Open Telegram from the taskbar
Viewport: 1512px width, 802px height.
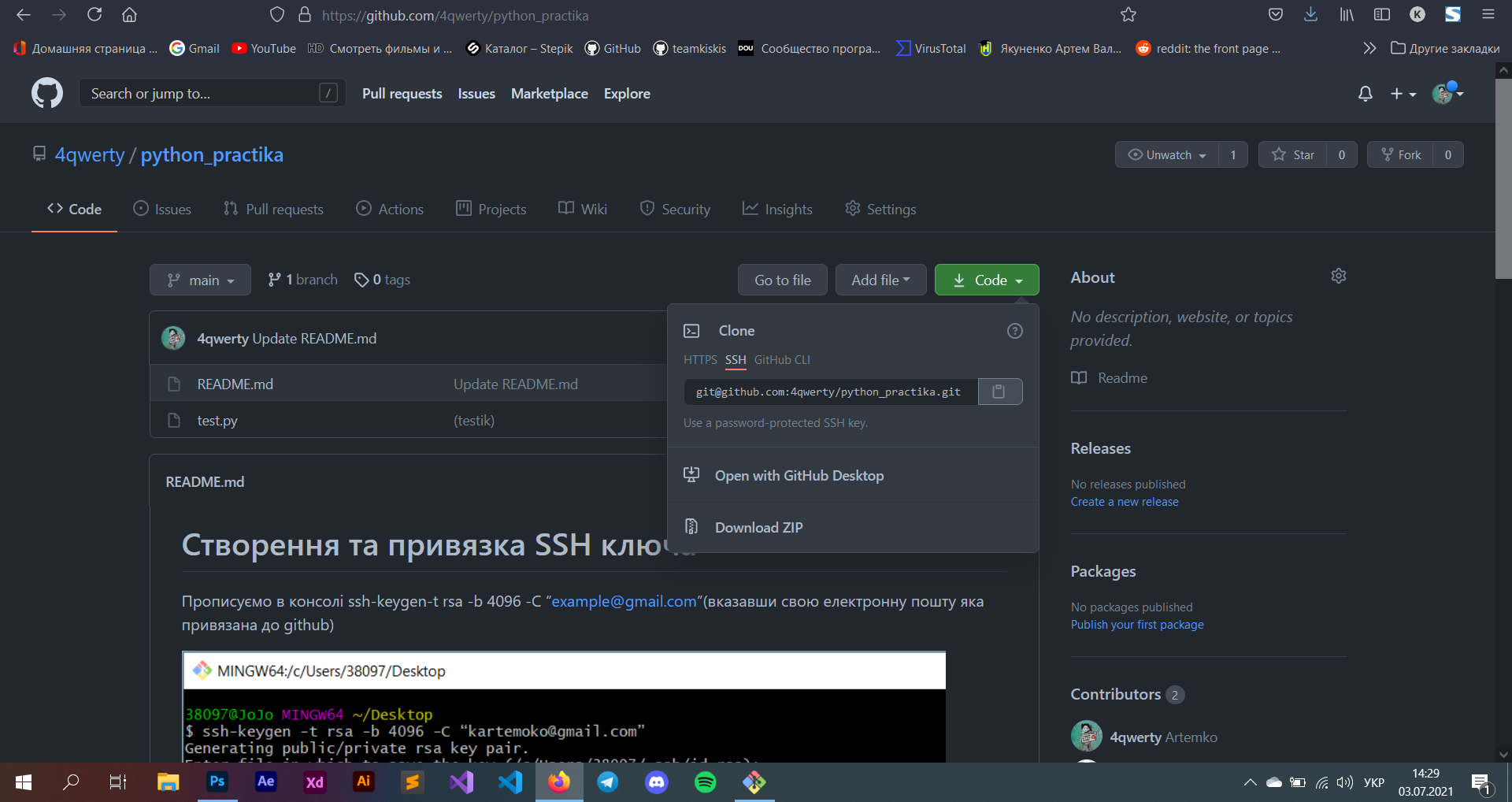click(x=608, y=782)
